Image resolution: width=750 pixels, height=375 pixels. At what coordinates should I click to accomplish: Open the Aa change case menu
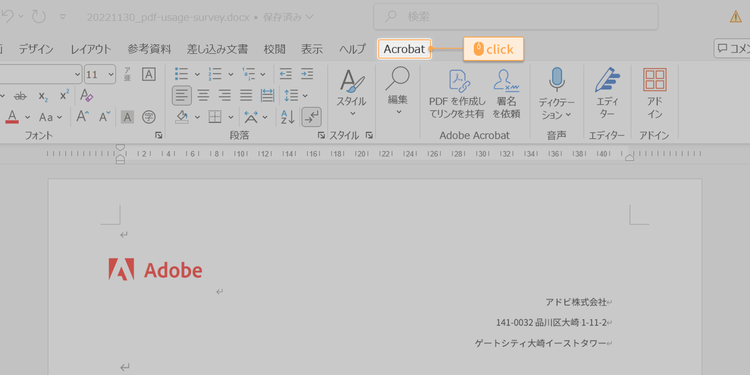coord(51,117)
